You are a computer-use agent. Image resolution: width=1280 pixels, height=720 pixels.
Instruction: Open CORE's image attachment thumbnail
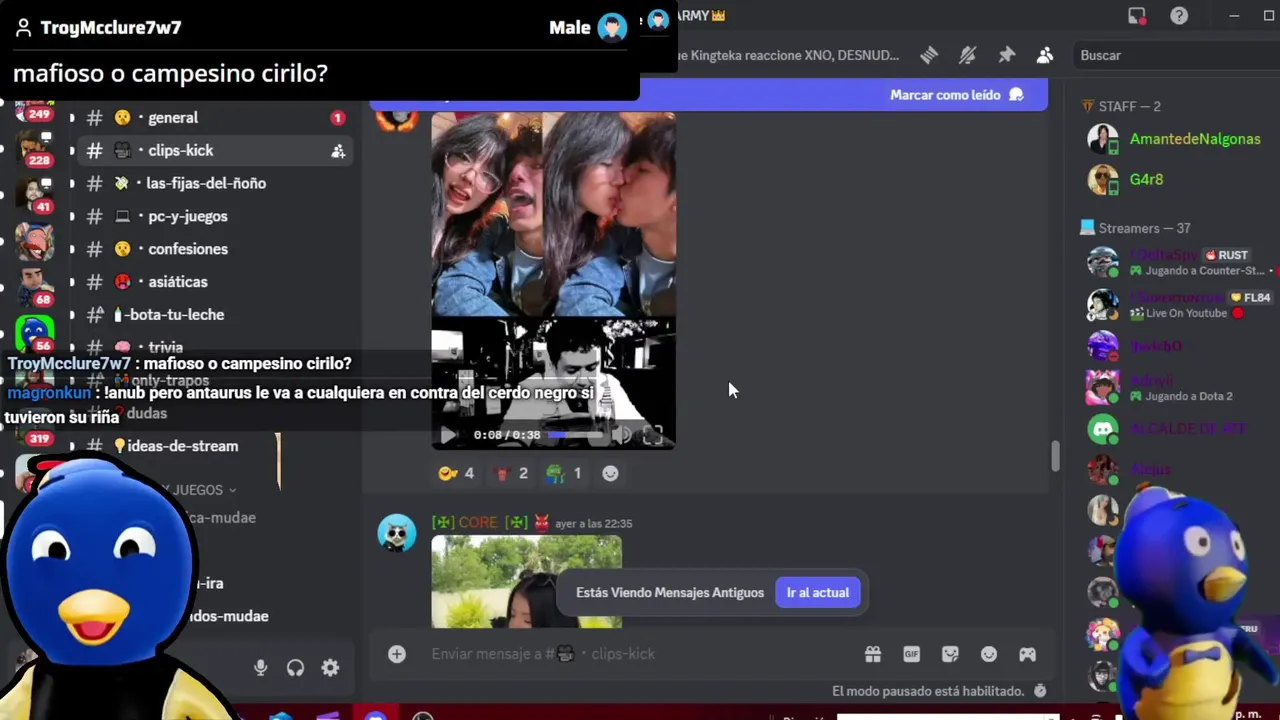tap(526, 582)
